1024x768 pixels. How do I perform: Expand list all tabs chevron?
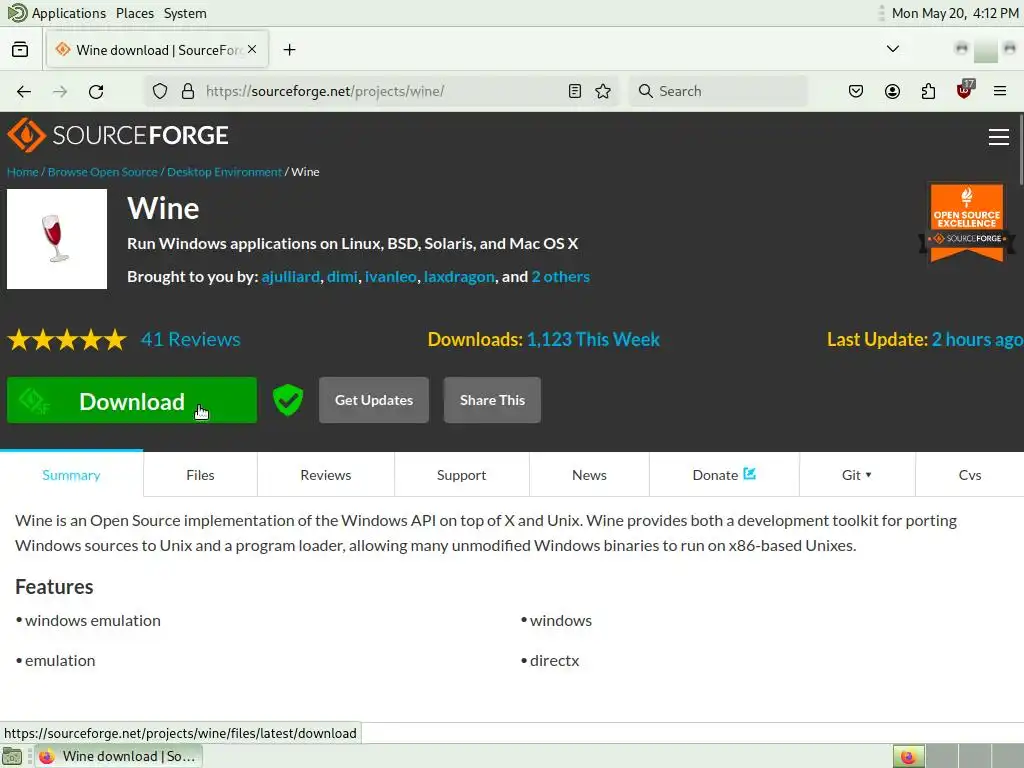coord(893,49)
